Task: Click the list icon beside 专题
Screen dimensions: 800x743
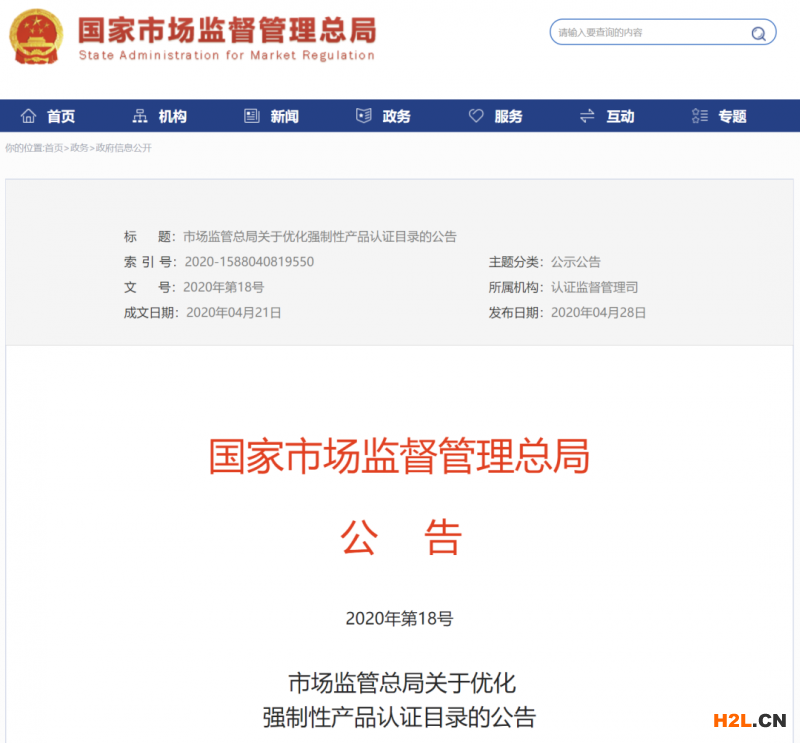Action: pos(699,116)
